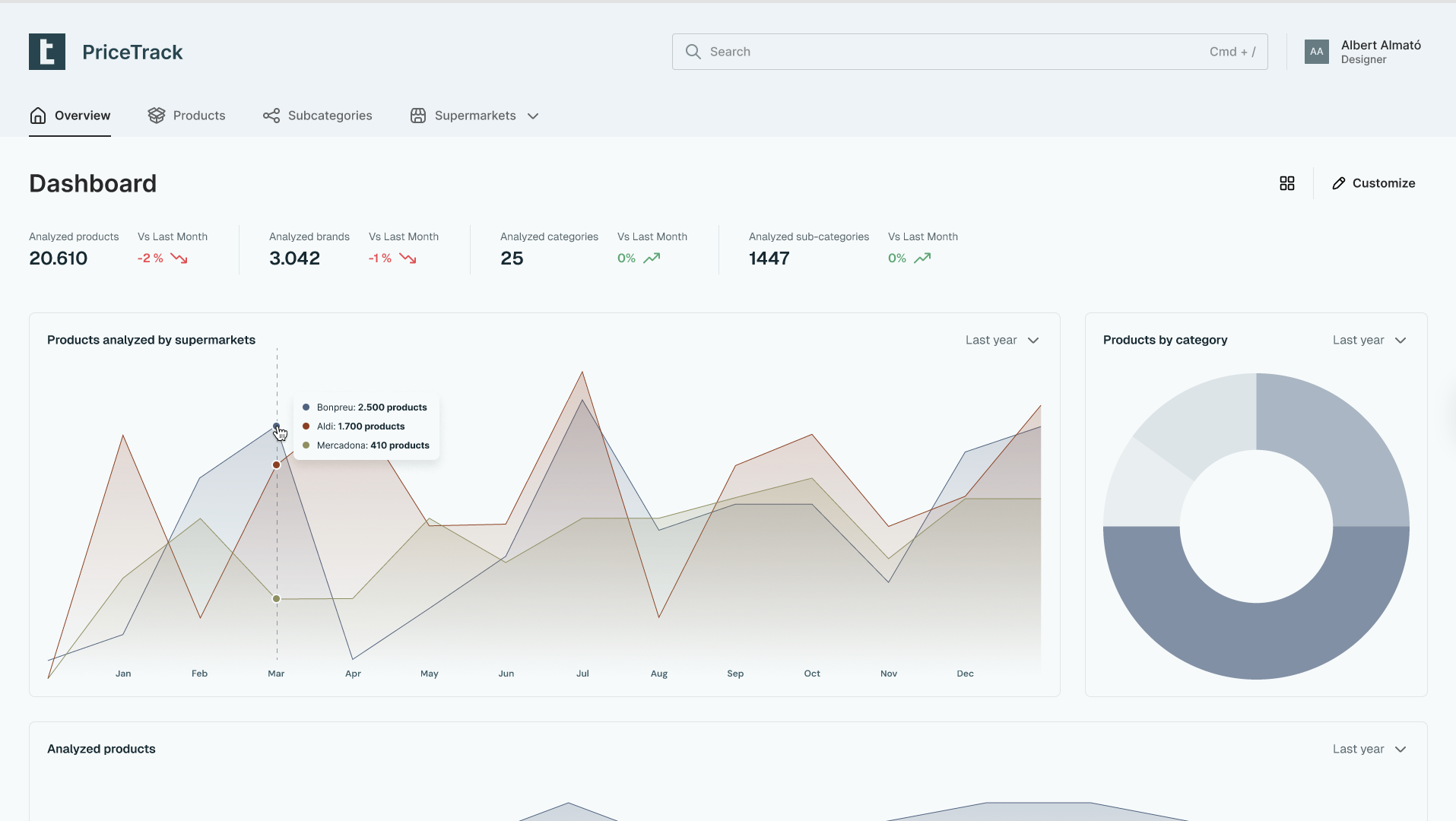Select the Products package icon

pyautogui.click(x=157, y=115)
